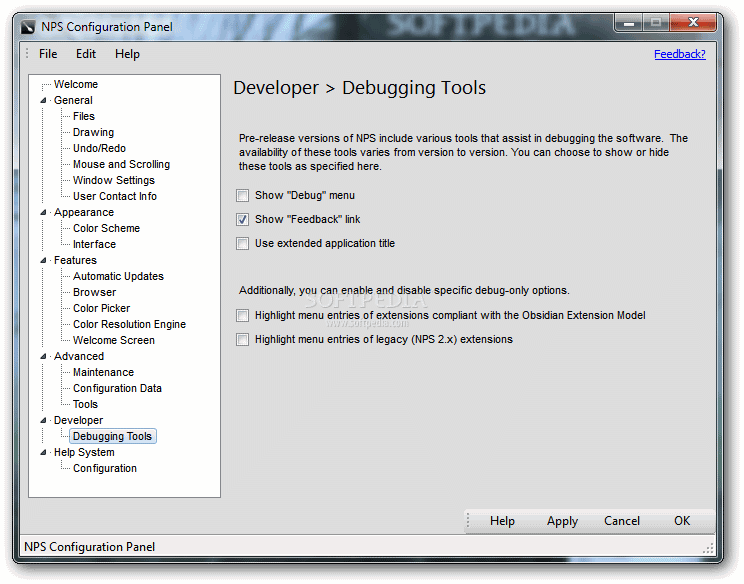Collapse the Features tree node
The image size is (744, 584).
pos(43,260)
